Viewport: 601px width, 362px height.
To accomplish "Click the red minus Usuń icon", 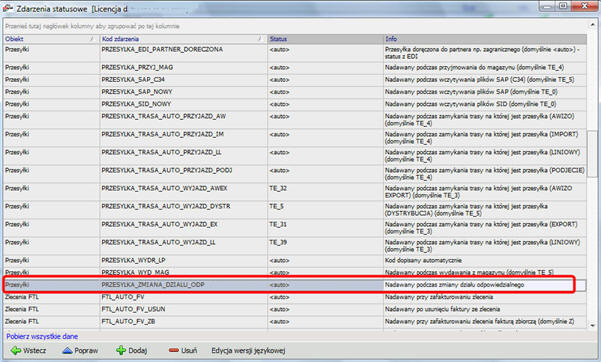I will click(x=174, y=350).
